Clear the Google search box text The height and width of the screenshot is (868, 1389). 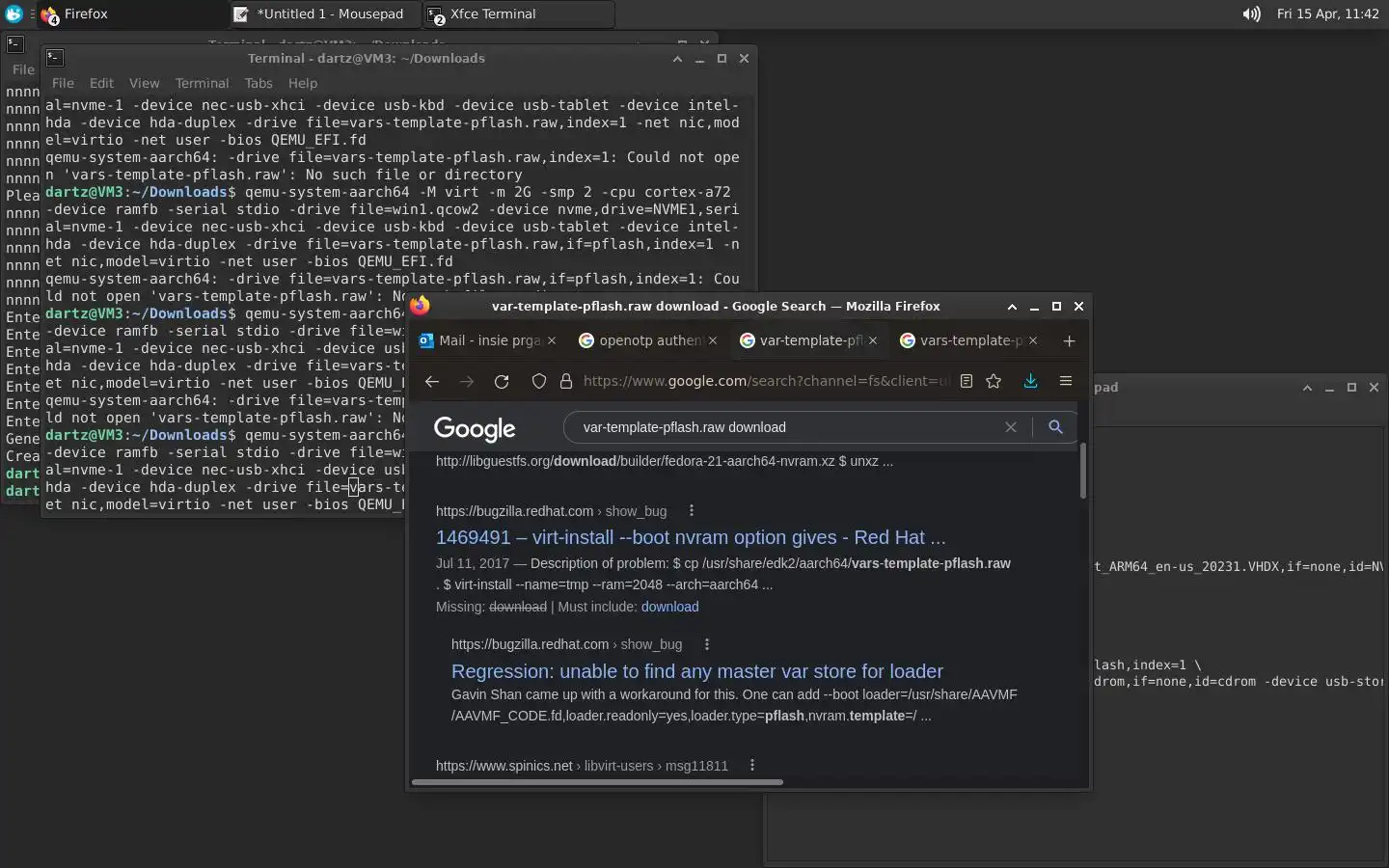pyautogui.click(x=1011, y=427)
